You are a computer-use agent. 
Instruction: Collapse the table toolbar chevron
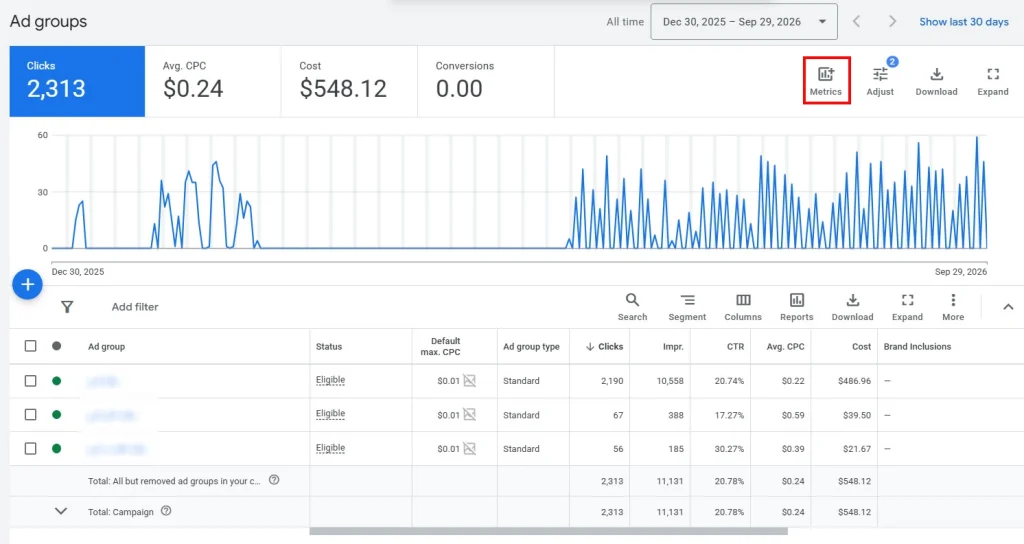click(1008, 306)
